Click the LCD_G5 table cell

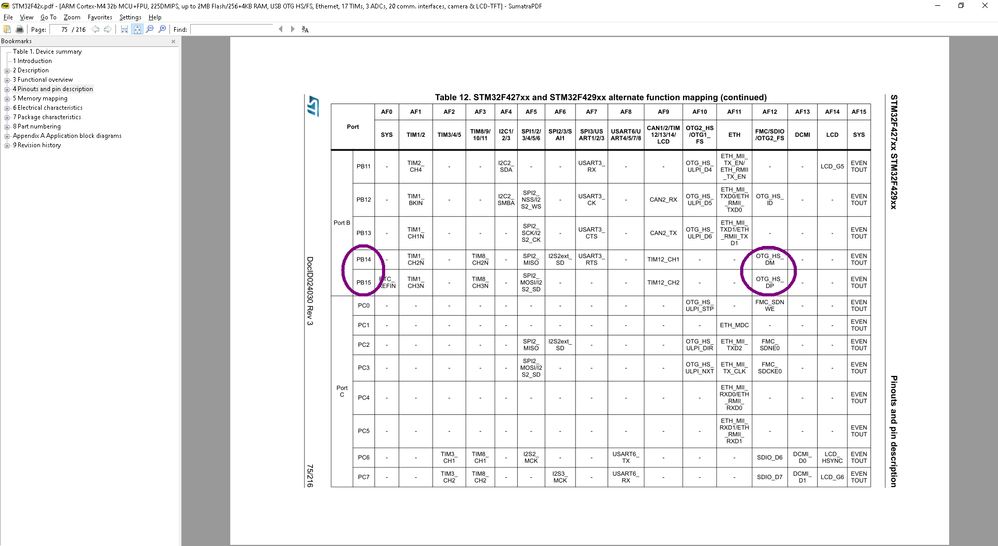tap(832, 167)
